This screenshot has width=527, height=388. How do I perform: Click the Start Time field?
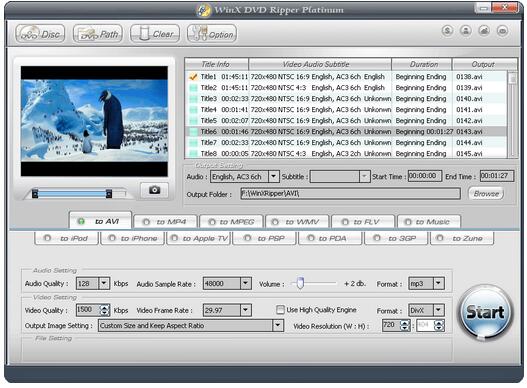click(x=425, y=176)
